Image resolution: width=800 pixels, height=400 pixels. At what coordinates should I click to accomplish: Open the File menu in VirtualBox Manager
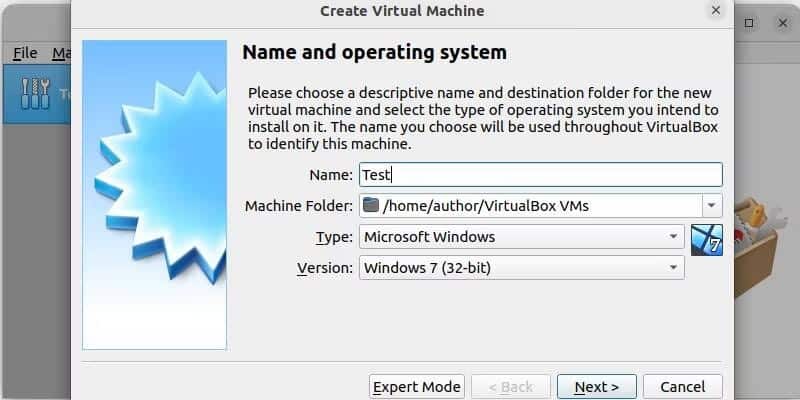coord(25,53)
